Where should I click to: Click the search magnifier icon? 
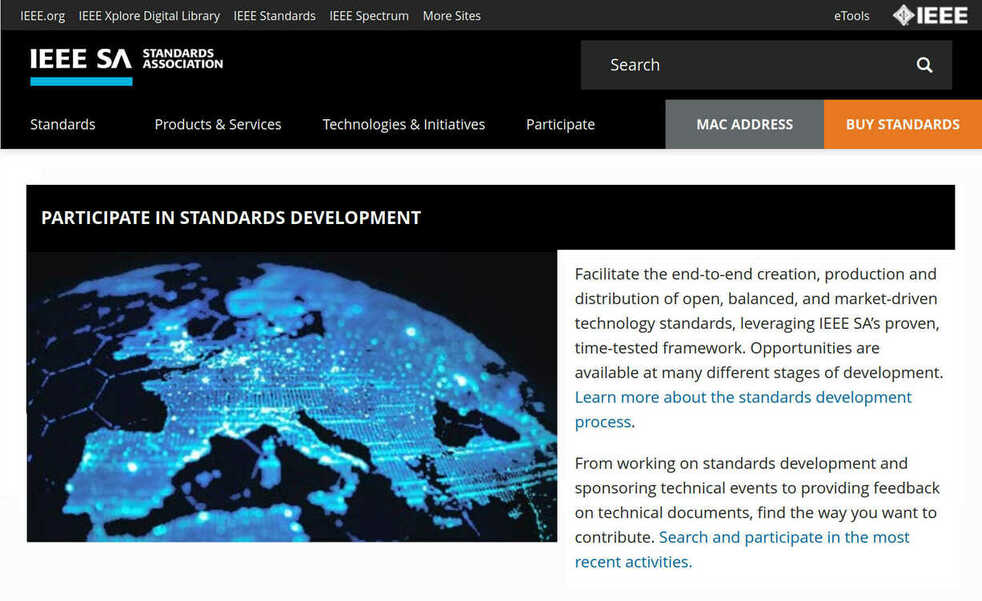pyautogui.click(x=924, y=64)
